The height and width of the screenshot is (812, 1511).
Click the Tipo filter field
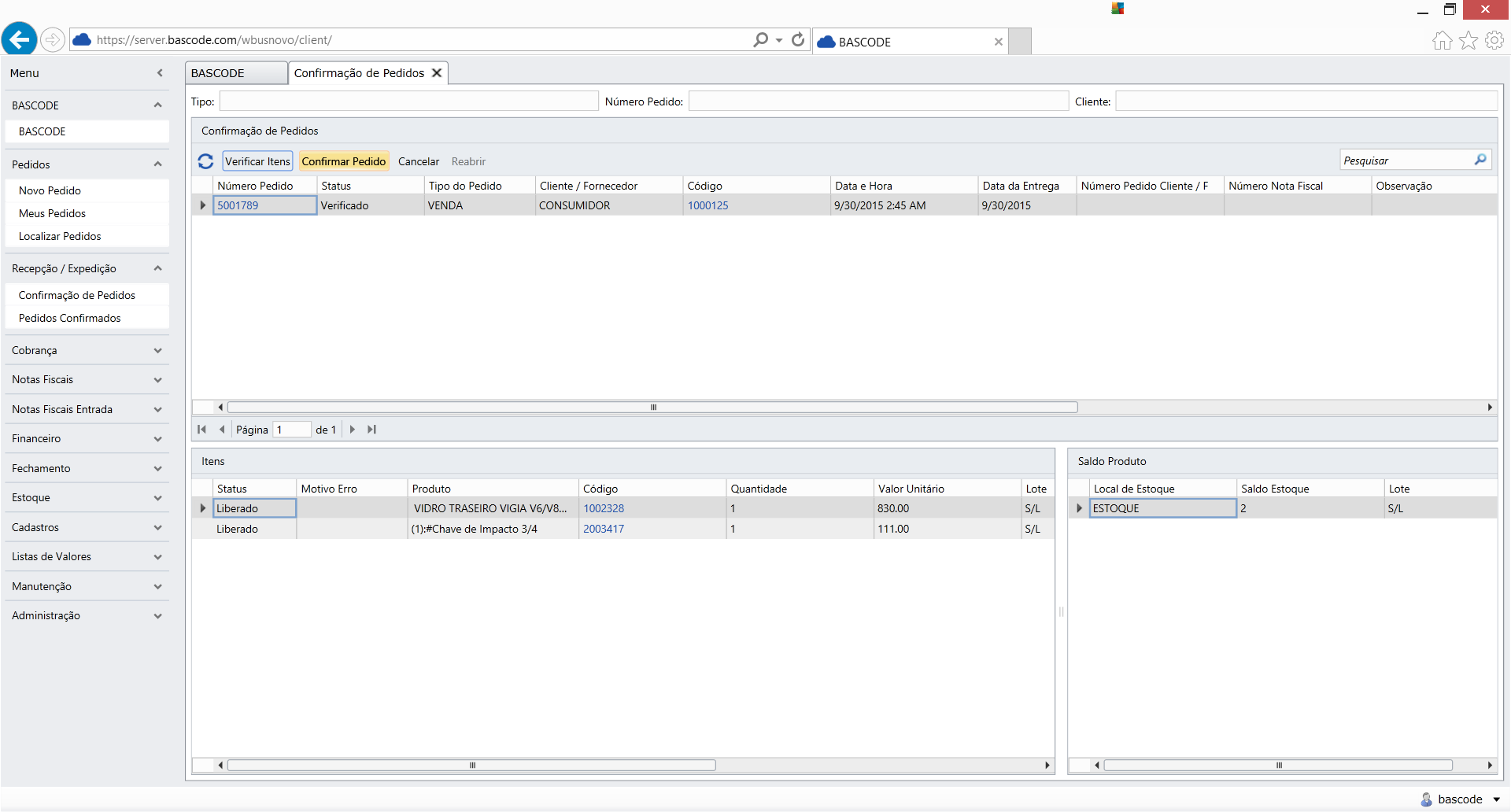pos(409,101)
